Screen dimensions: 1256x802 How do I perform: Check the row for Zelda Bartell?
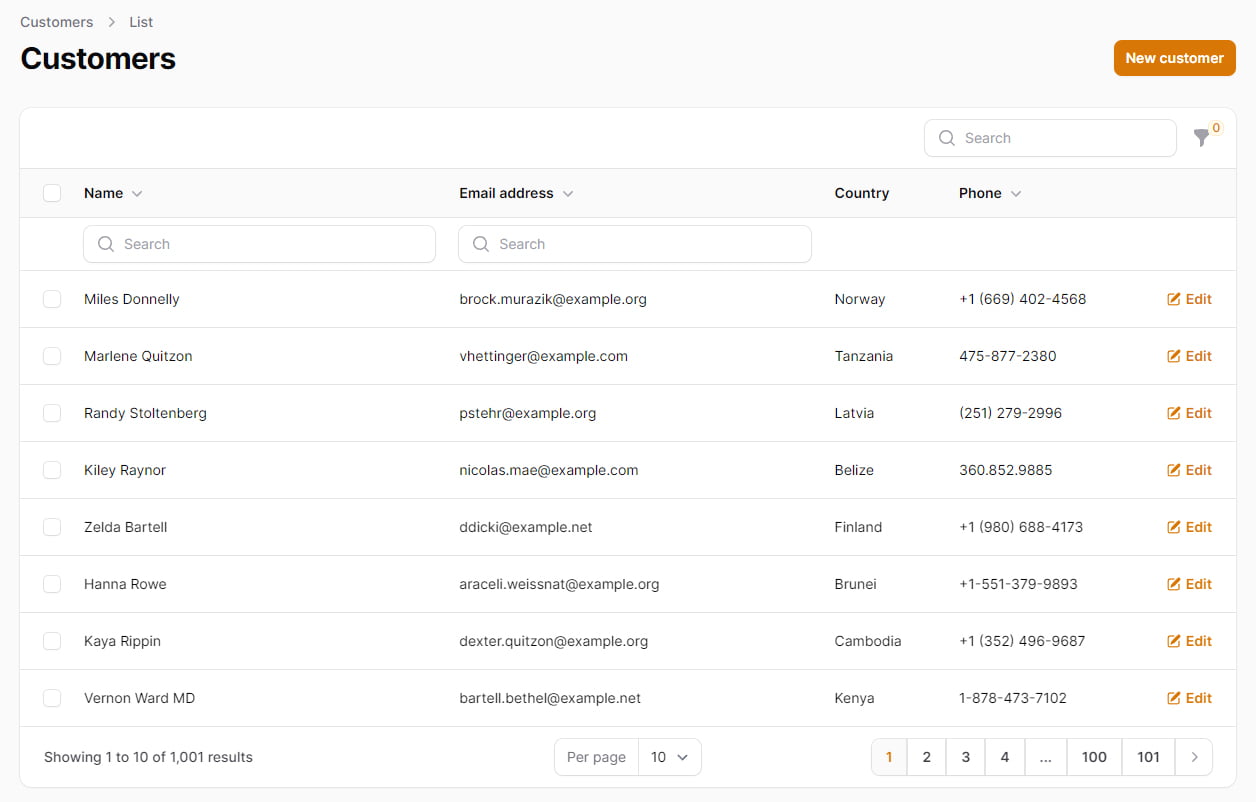point(52,527)
